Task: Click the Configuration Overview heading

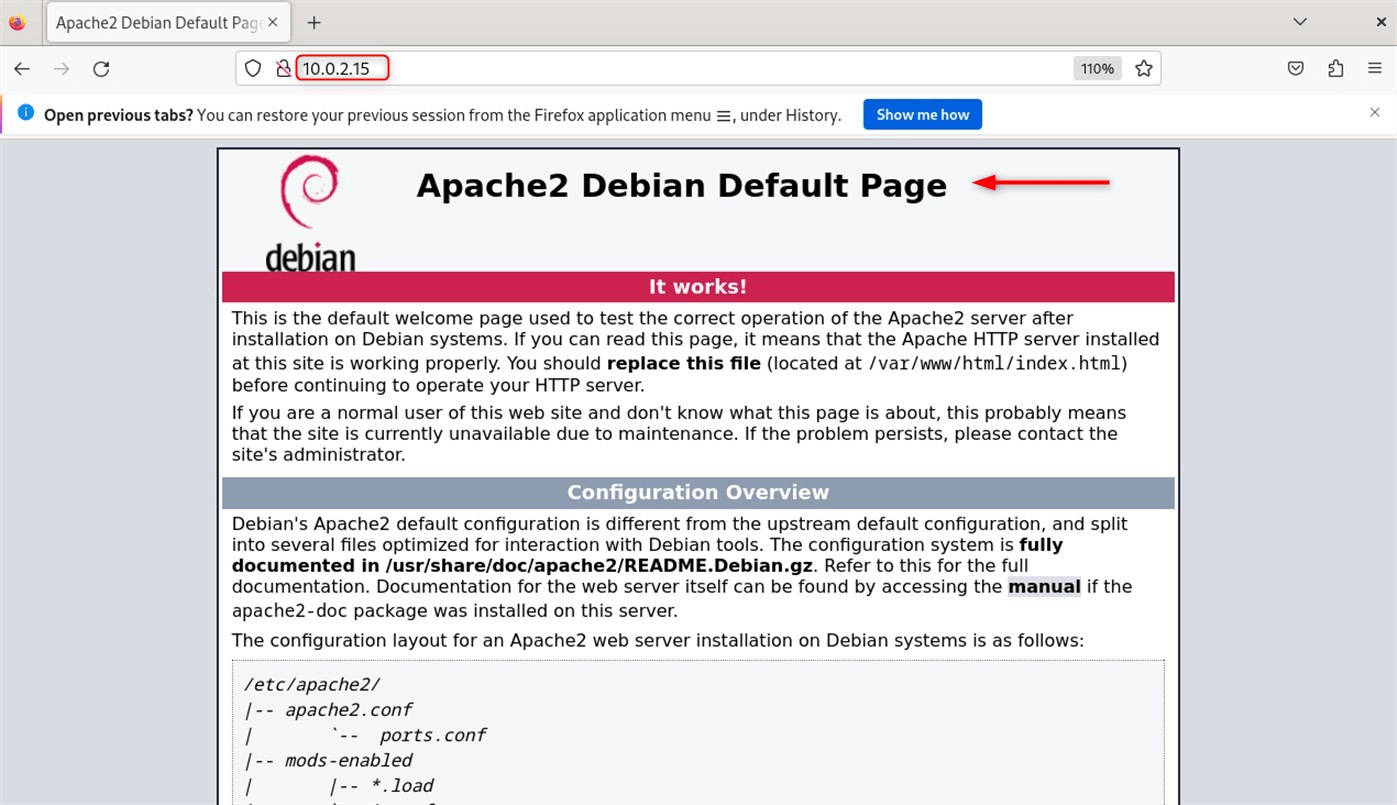Action: tap(698, 493)
